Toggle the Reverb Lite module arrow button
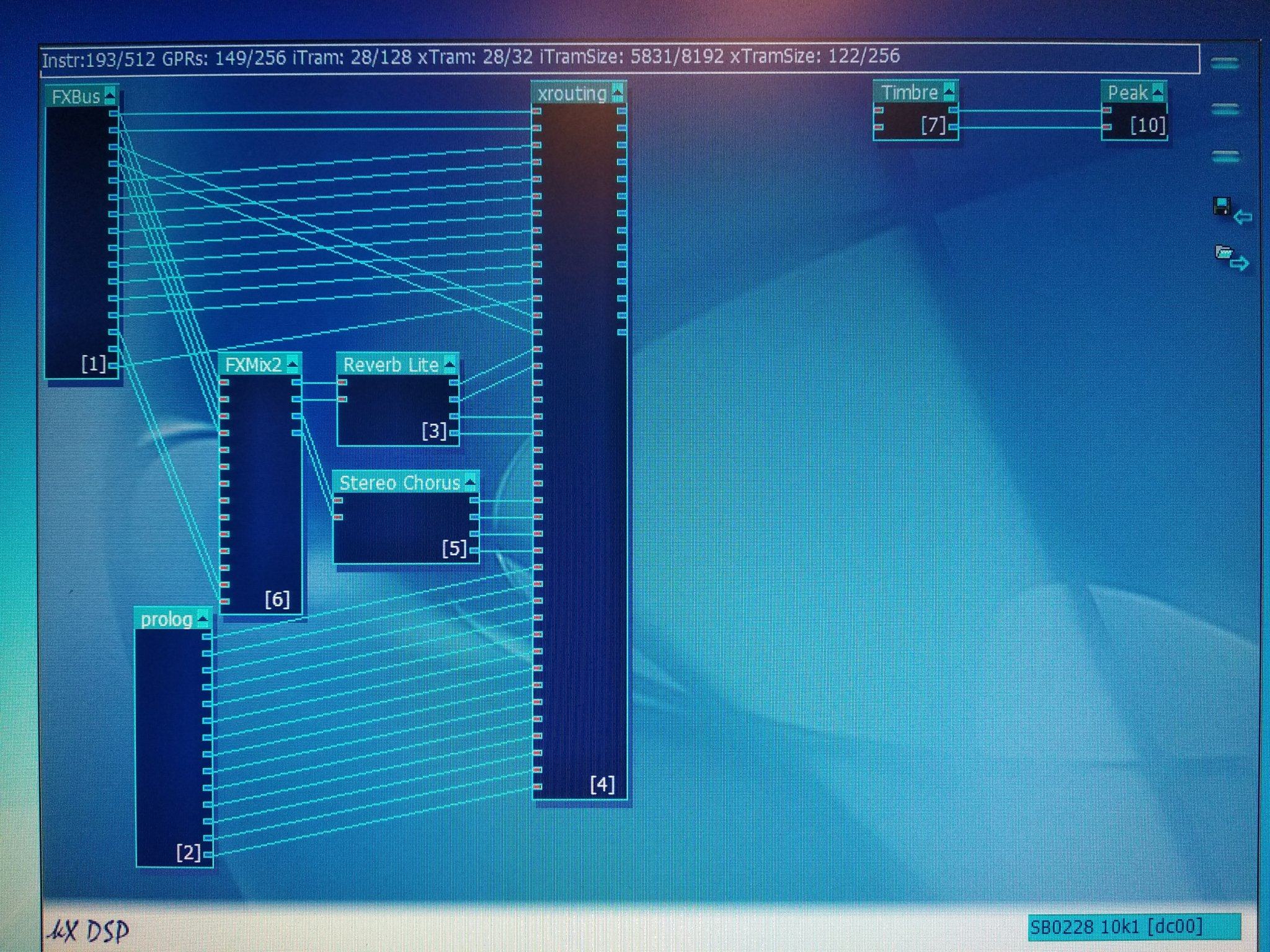Viewport: 1270px width, 952px height. click(450, 364)
